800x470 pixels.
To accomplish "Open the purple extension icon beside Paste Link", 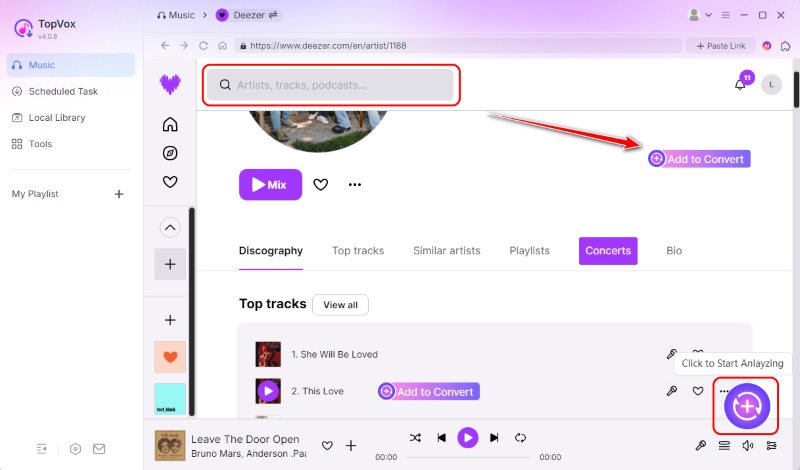I will coord(767,46).
